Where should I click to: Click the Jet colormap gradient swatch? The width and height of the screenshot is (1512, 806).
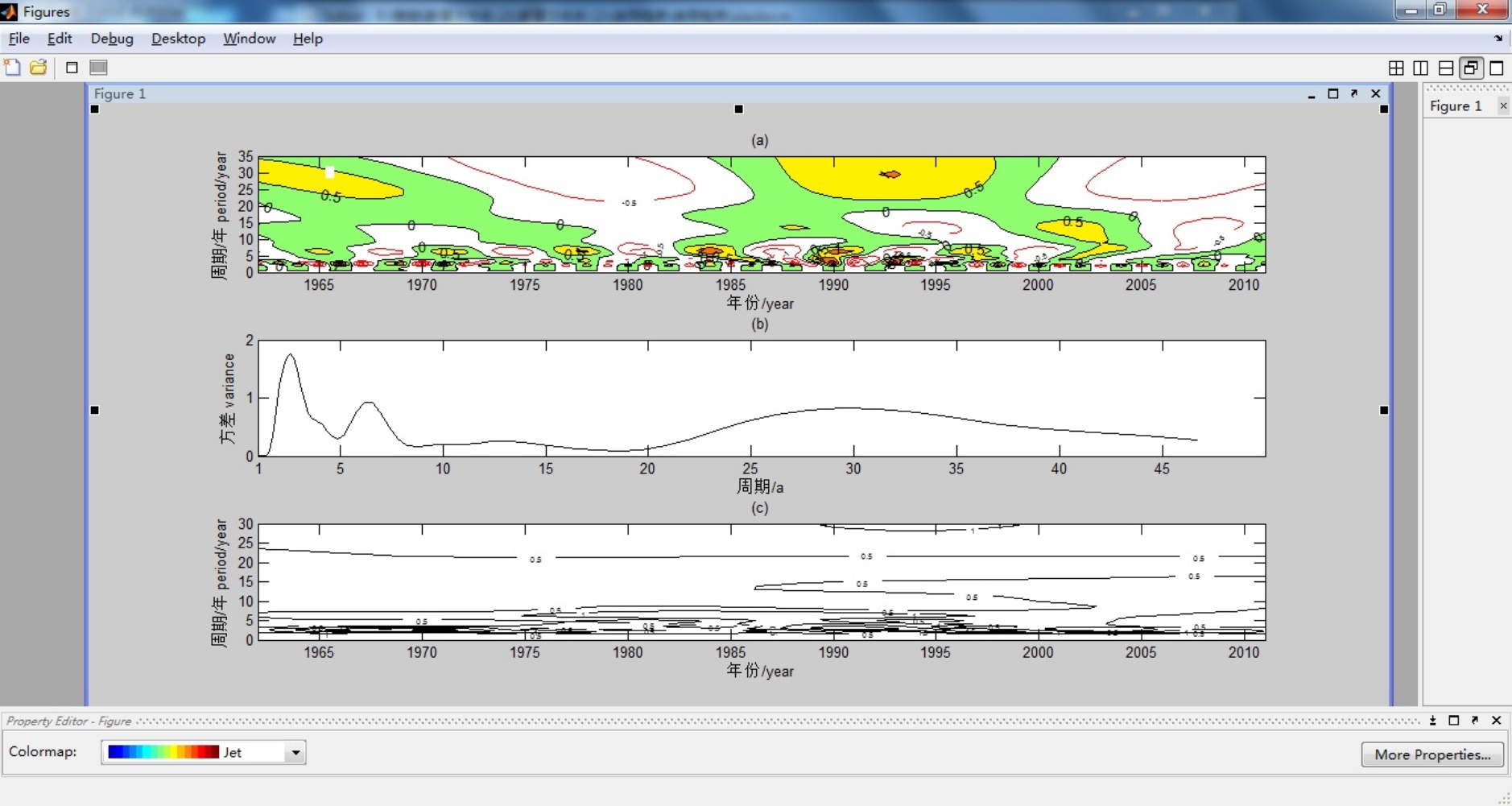click(x=163, y=752)
